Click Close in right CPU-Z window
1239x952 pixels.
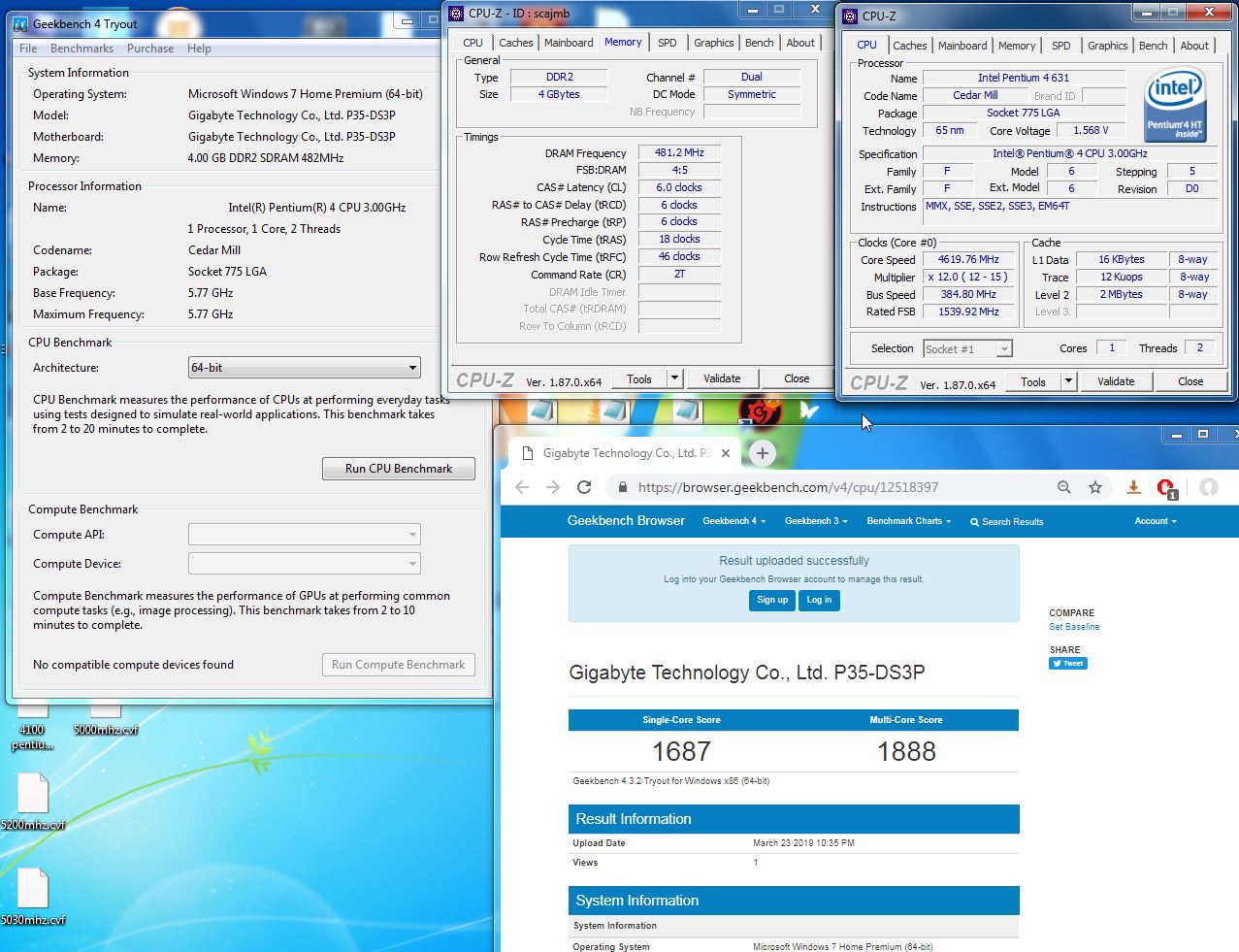click(x=1190, y=381)
